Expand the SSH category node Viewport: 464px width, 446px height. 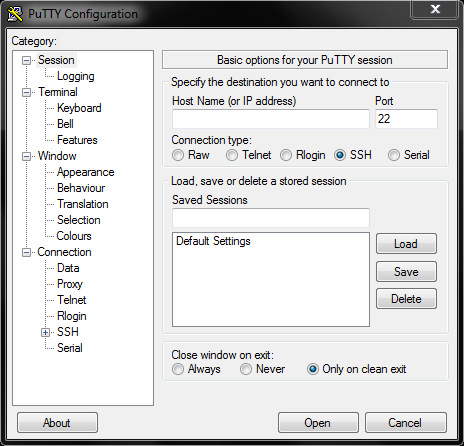[x=46, y=332]
